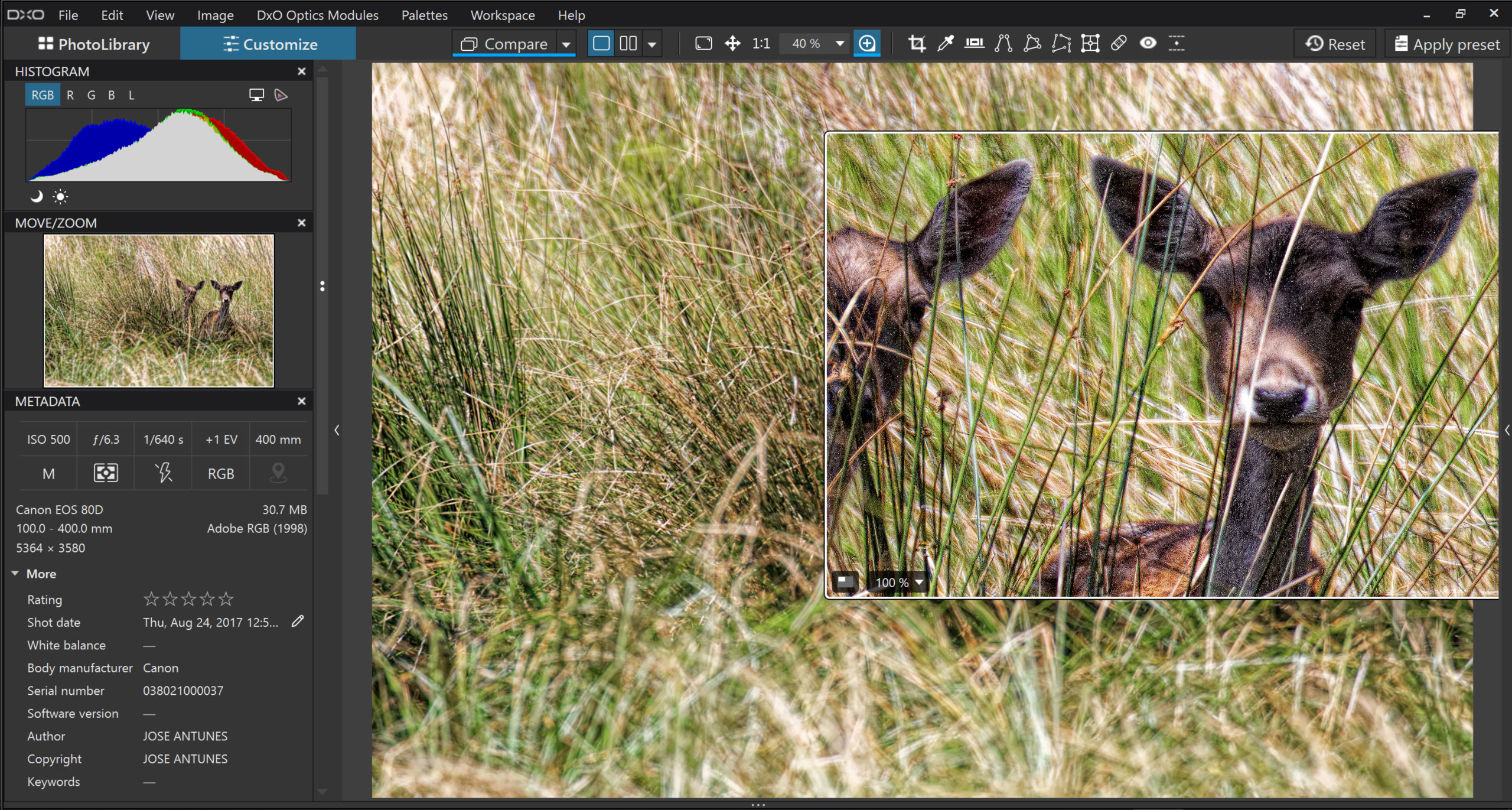Show RGB channels in histogram

(43, 95)
